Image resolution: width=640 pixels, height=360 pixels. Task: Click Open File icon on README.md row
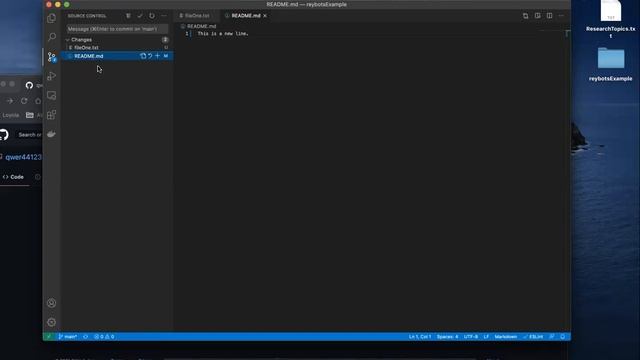tap(143, 56)
